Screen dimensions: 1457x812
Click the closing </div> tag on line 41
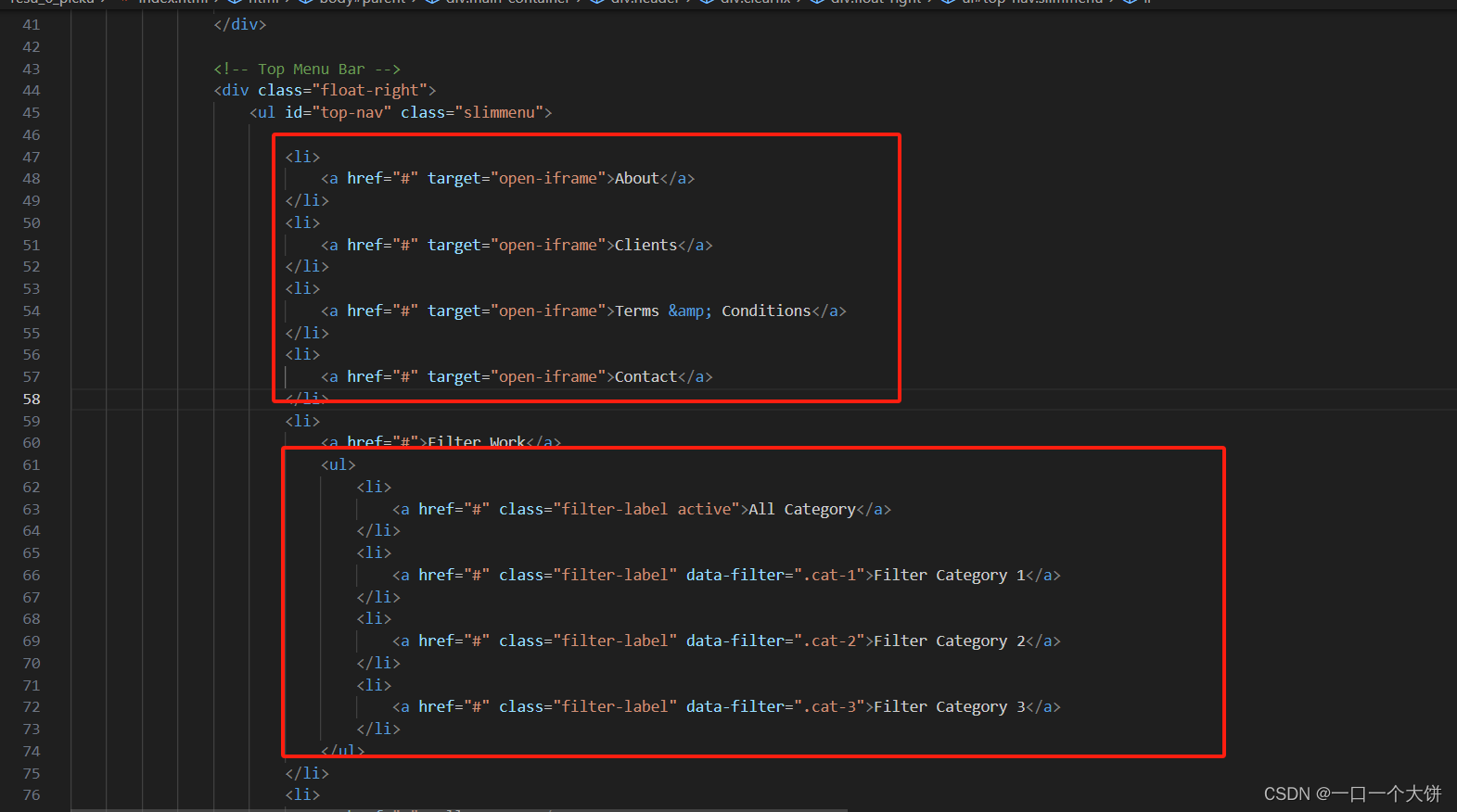240,24
